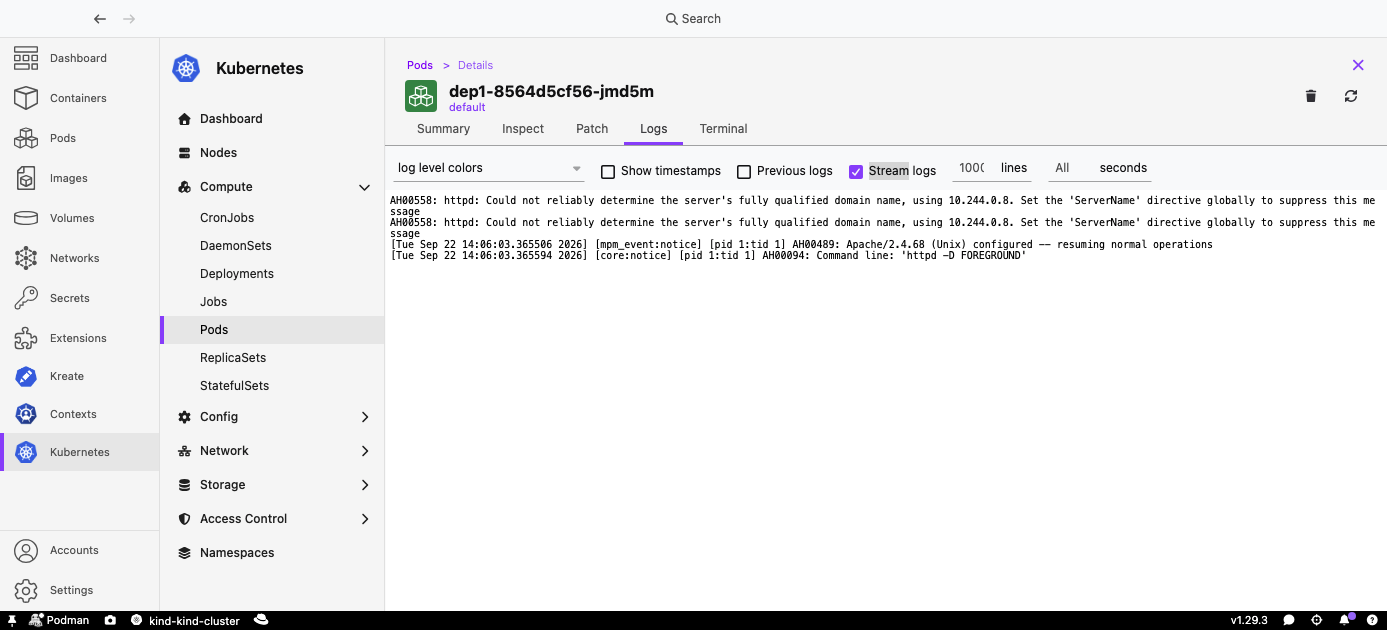Open the feedback chat bubble icon
The width and height of the screenshot is (1387, 630).
pyautogui.click(x=1289, y=620)
